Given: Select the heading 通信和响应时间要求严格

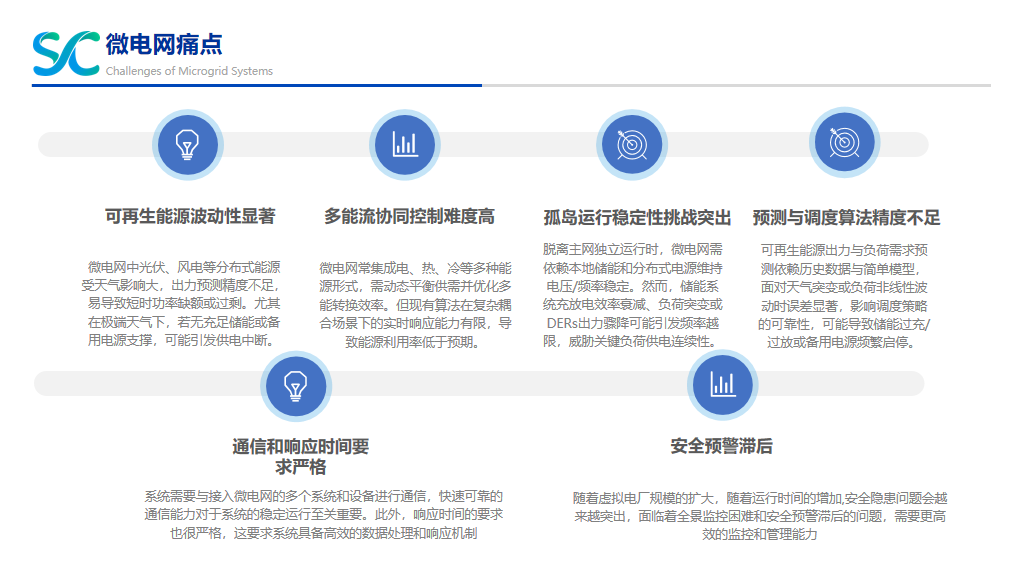Looking at the screenshot, I should (300, 457).
